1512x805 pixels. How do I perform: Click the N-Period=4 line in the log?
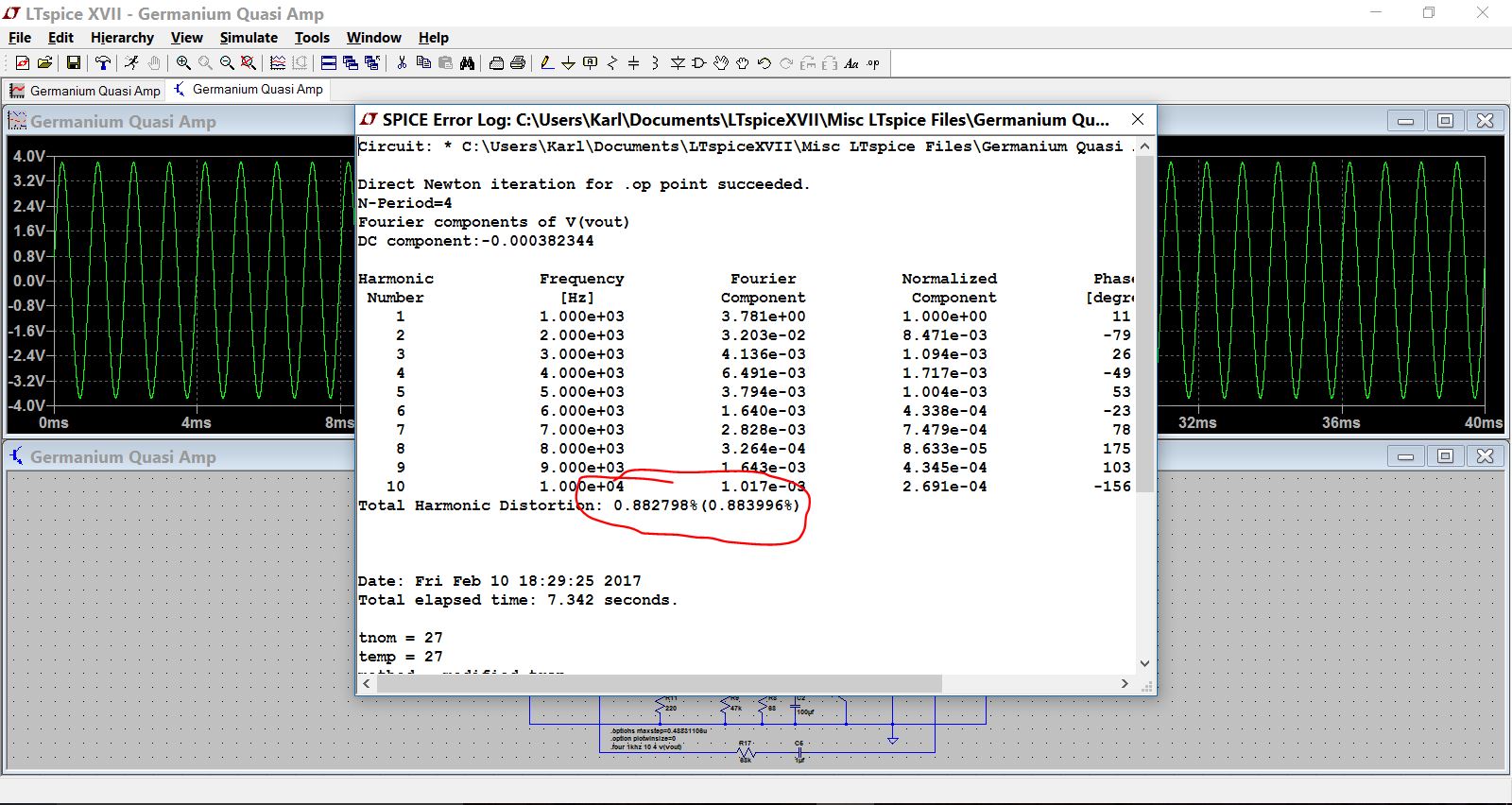(x=404, y=203)
